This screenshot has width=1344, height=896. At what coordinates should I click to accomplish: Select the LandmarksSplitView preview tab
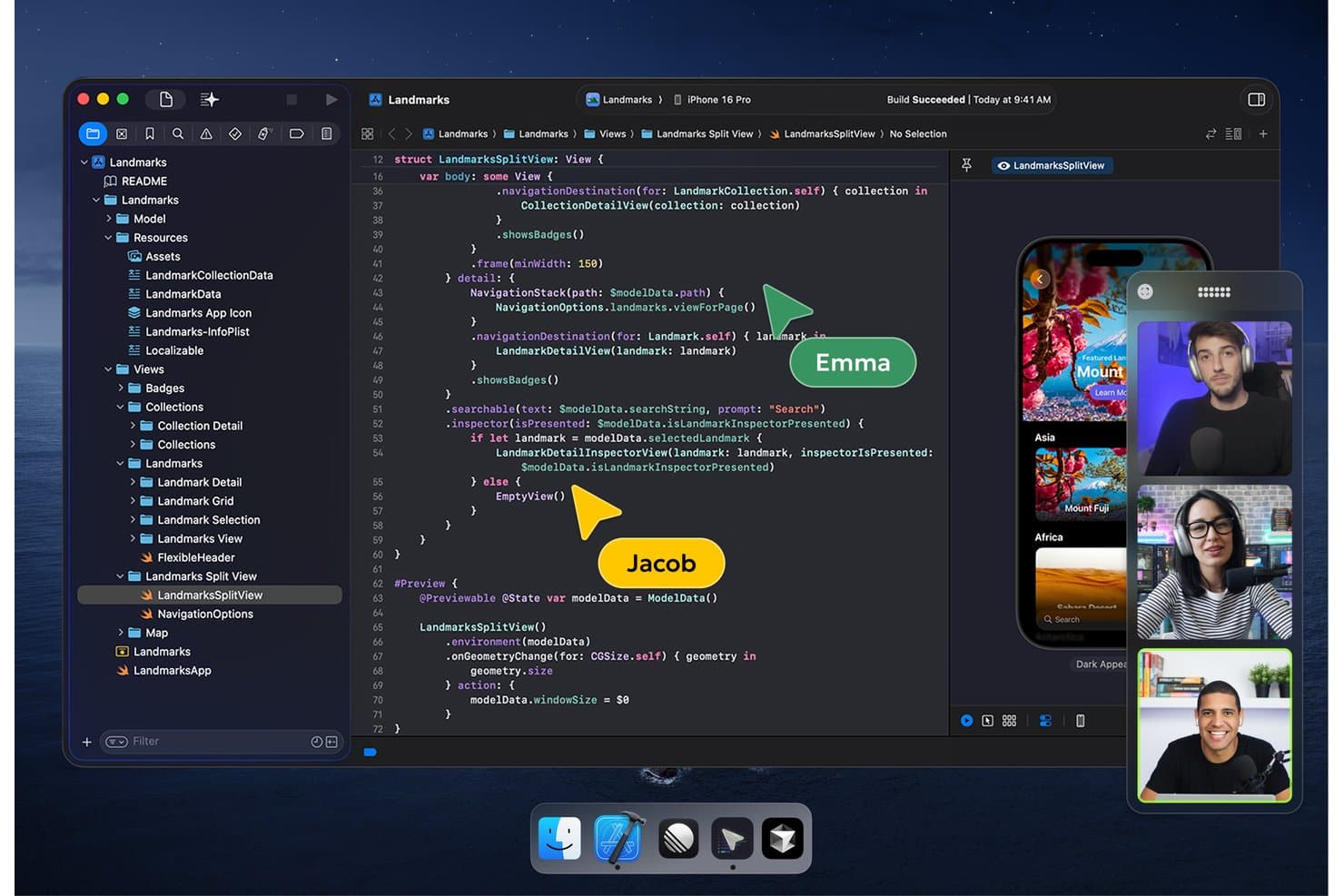(x=1051, y=165)
